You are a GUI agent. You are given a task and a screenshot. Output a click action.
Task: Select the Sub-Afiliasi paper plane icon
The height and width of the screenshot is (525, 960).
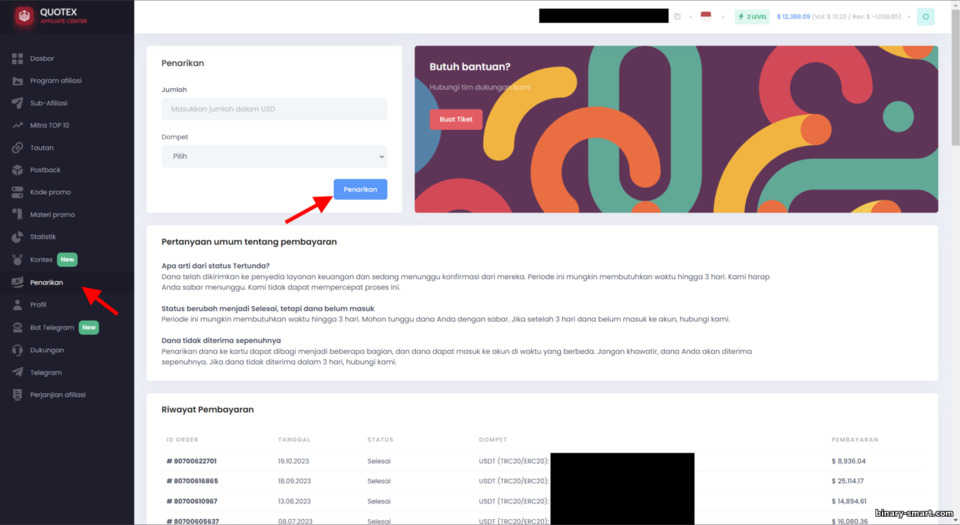pos(17,103)
